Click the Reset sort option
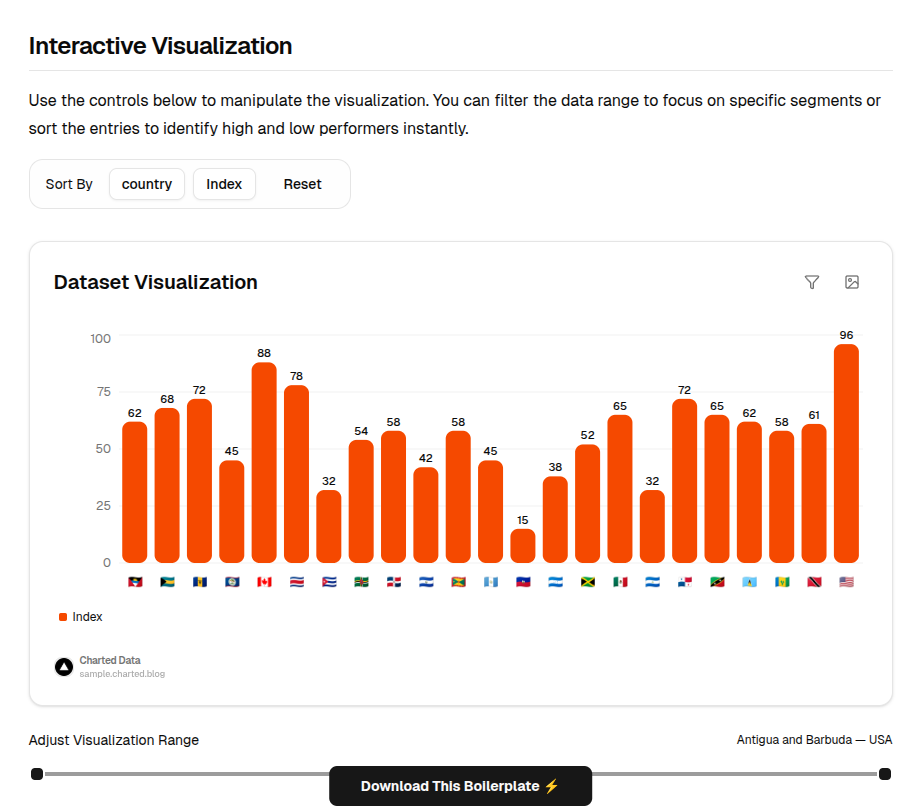920x809 pixels. [x=302, y=184]
